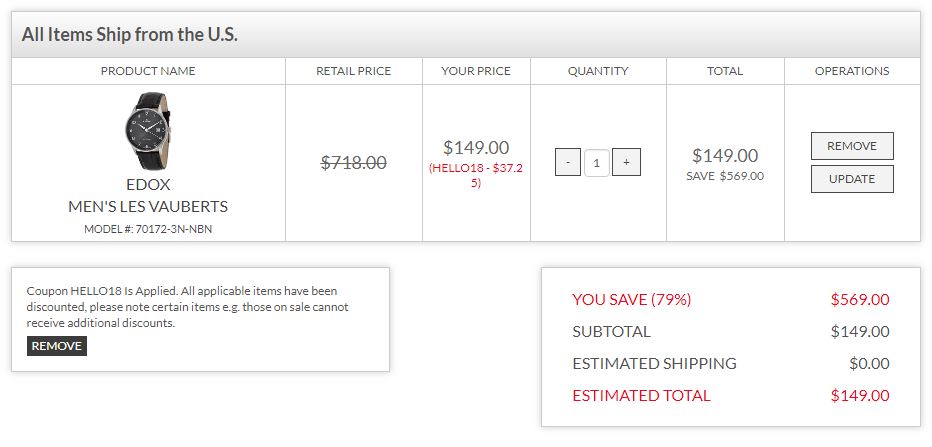Decrease quantity with the minus button
Screen dimensions: 932x447
pos(567,162)
